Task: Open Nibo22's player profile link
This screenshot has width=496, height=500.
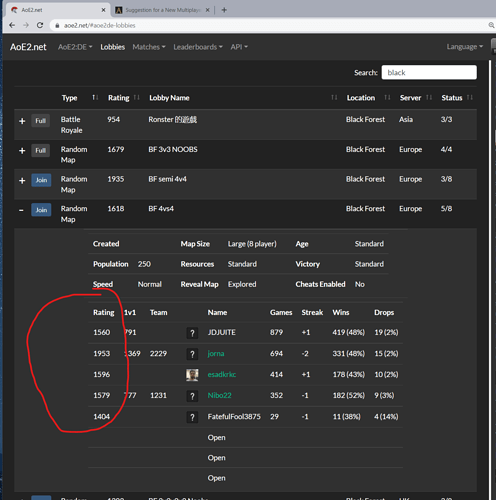Action: [219, 395]
